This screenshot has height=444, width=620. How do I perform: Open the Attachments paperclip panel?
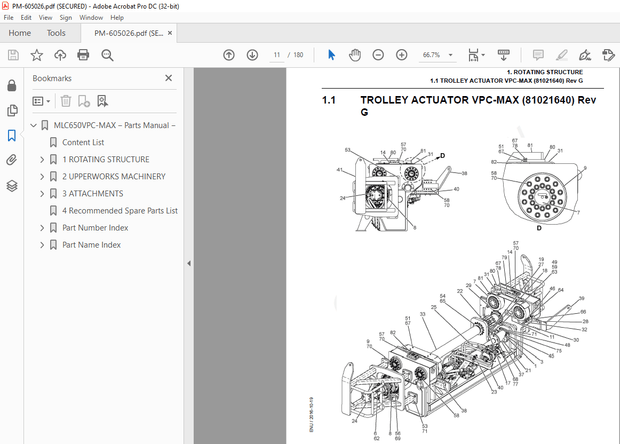tap(12, 160)
